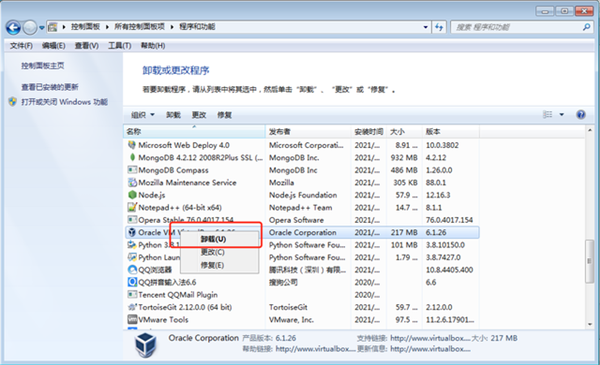Click the Forward navigation arrow button

[x=30, y=28]
